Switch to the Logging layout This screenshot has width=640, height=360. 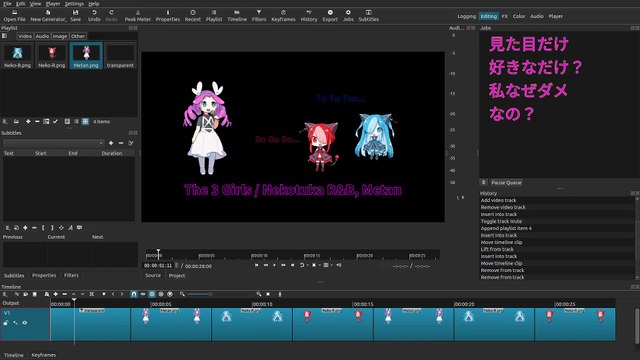(x=466, y=16)
